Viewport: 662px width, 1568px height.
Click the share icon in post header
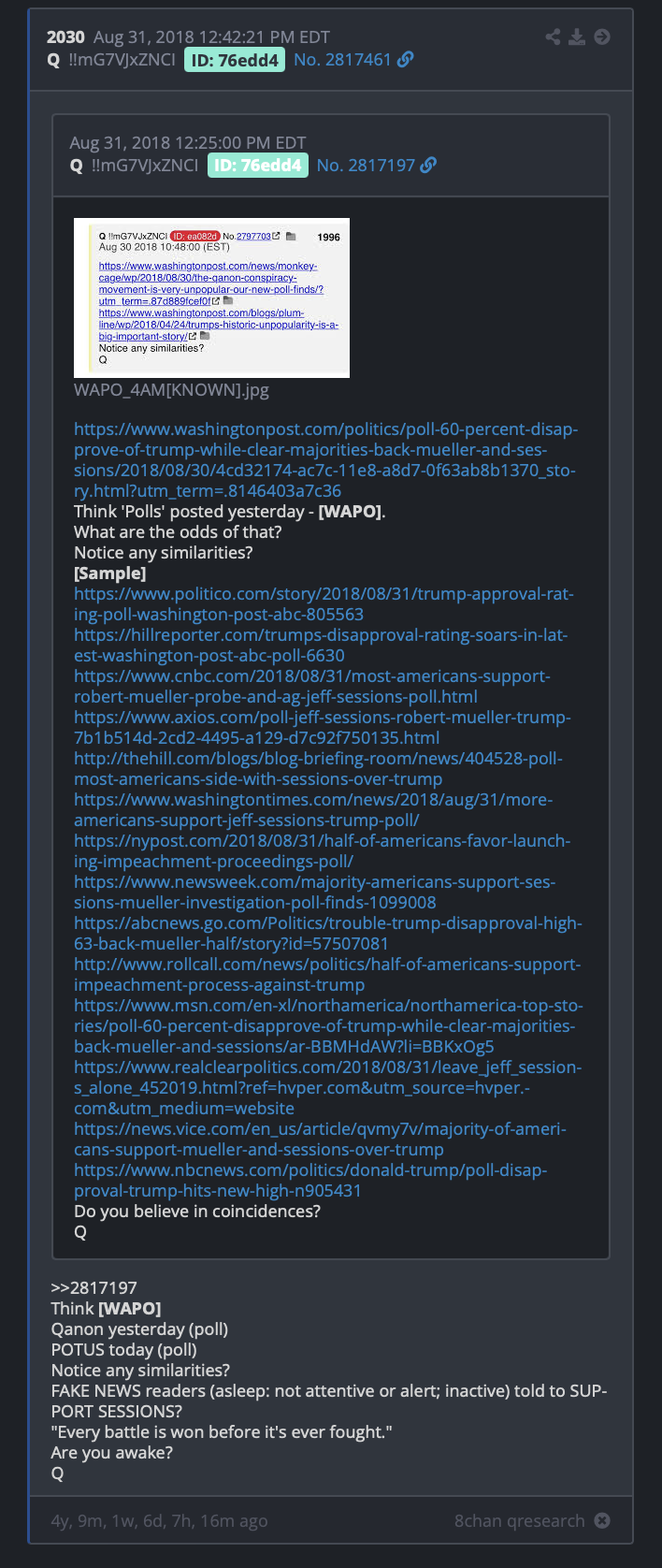tap(554, 36)
